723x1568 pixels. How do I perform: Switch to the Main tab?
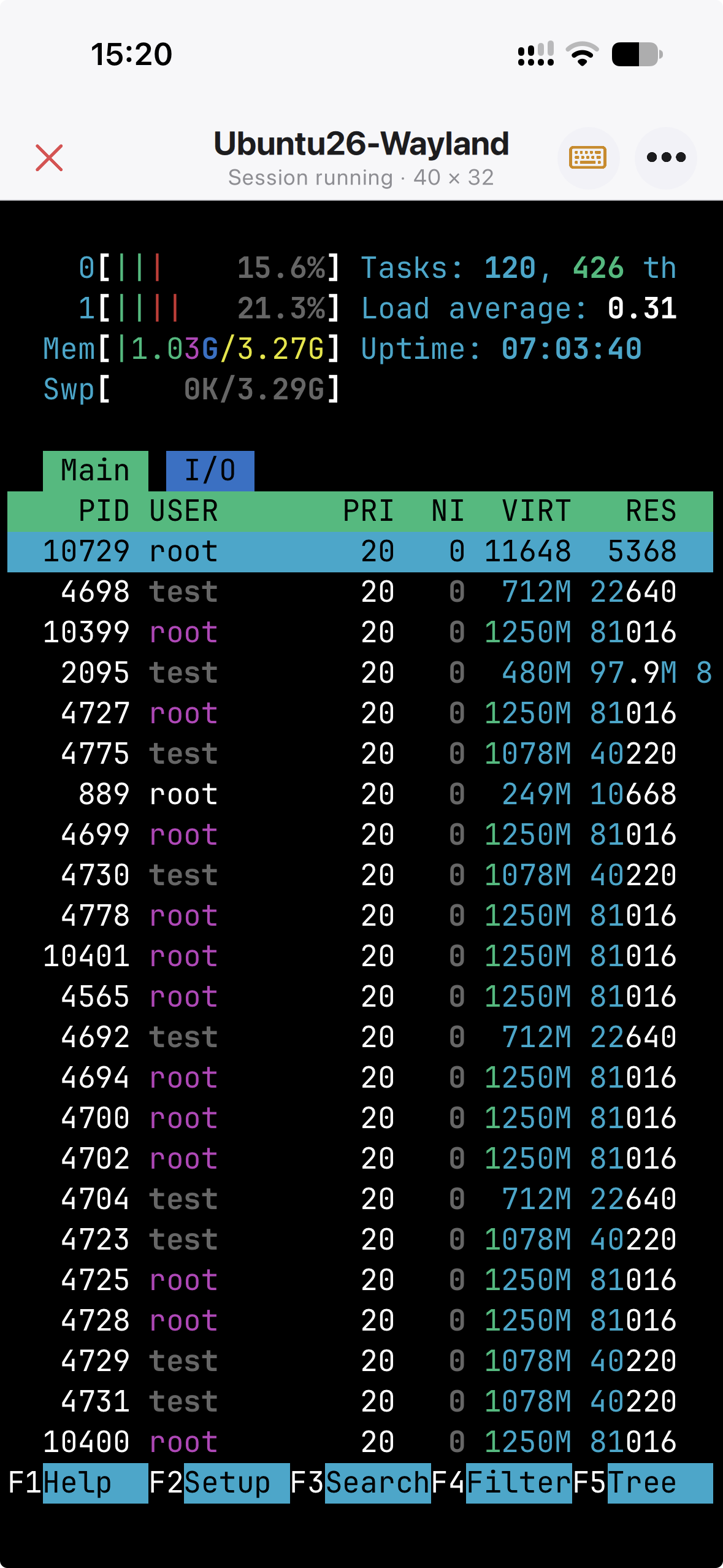tap(96, 471)
